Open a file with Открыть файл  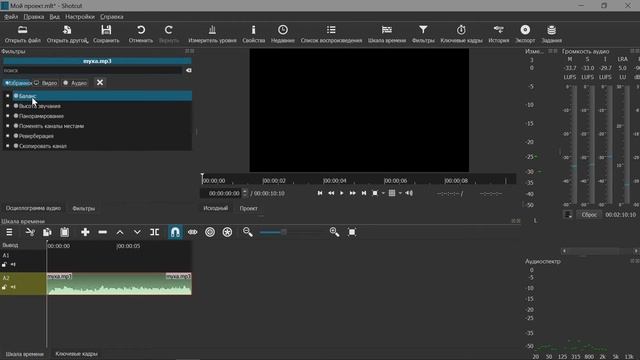click(22, 34)
